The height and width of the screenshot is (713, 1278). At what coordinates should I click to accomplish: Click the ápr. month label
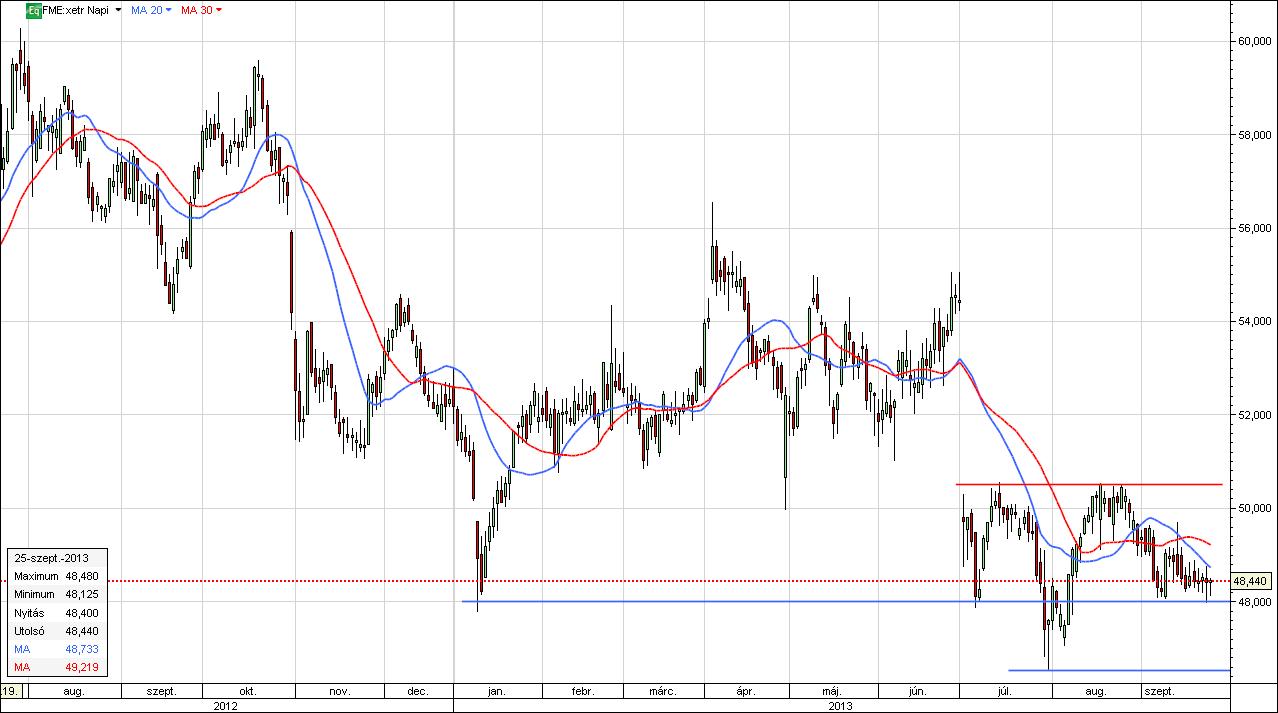coord(744,691)
